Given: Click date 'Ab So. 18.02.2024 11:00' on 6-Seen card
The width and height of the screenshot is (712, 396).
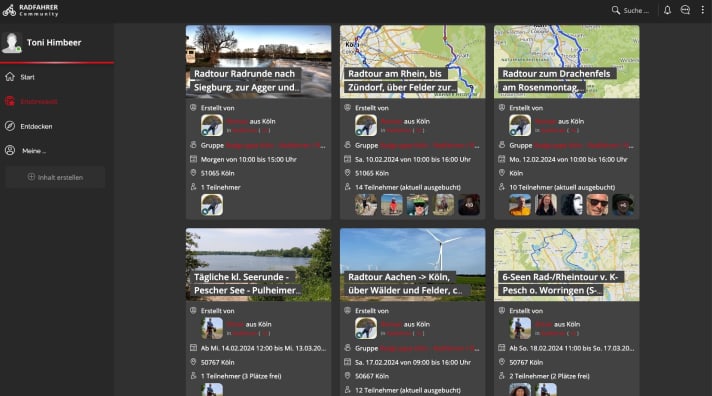Looking at the screenshot, I should (x=572, y=348).
